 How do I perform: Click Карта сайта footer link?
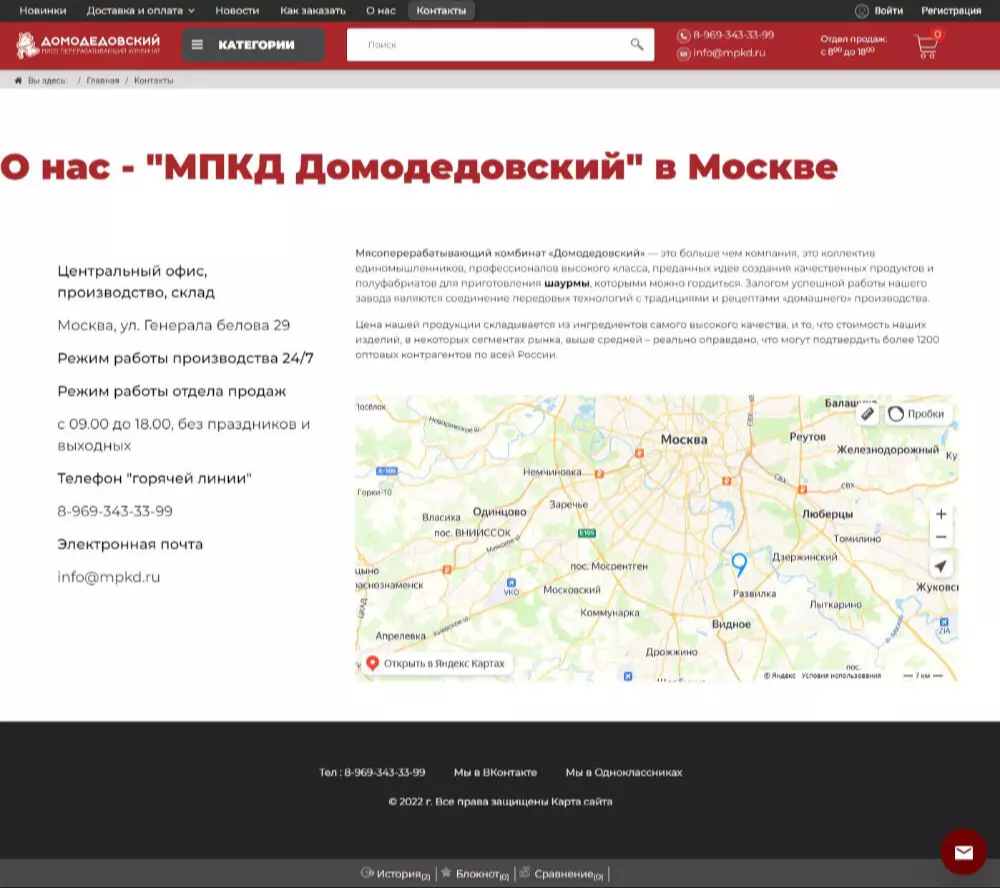click(x=582, y=802)
